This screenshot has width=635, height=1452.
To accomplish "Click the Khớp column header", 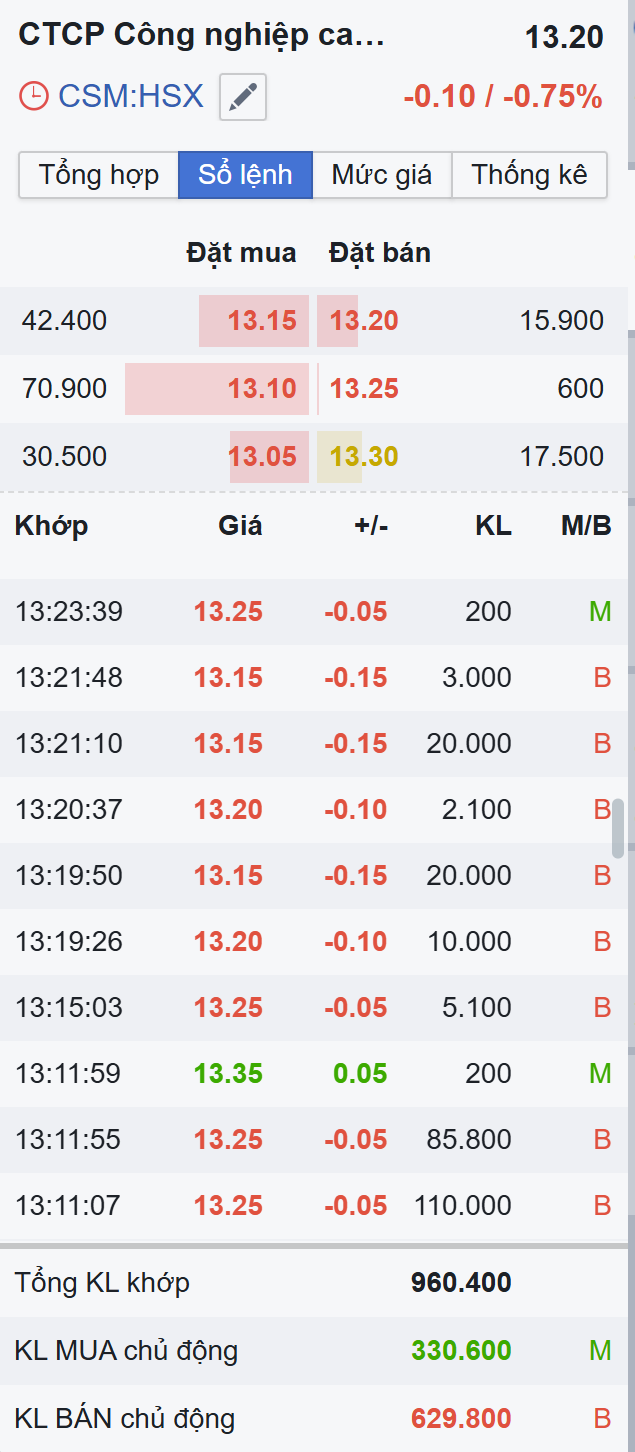I will point(52,526).
